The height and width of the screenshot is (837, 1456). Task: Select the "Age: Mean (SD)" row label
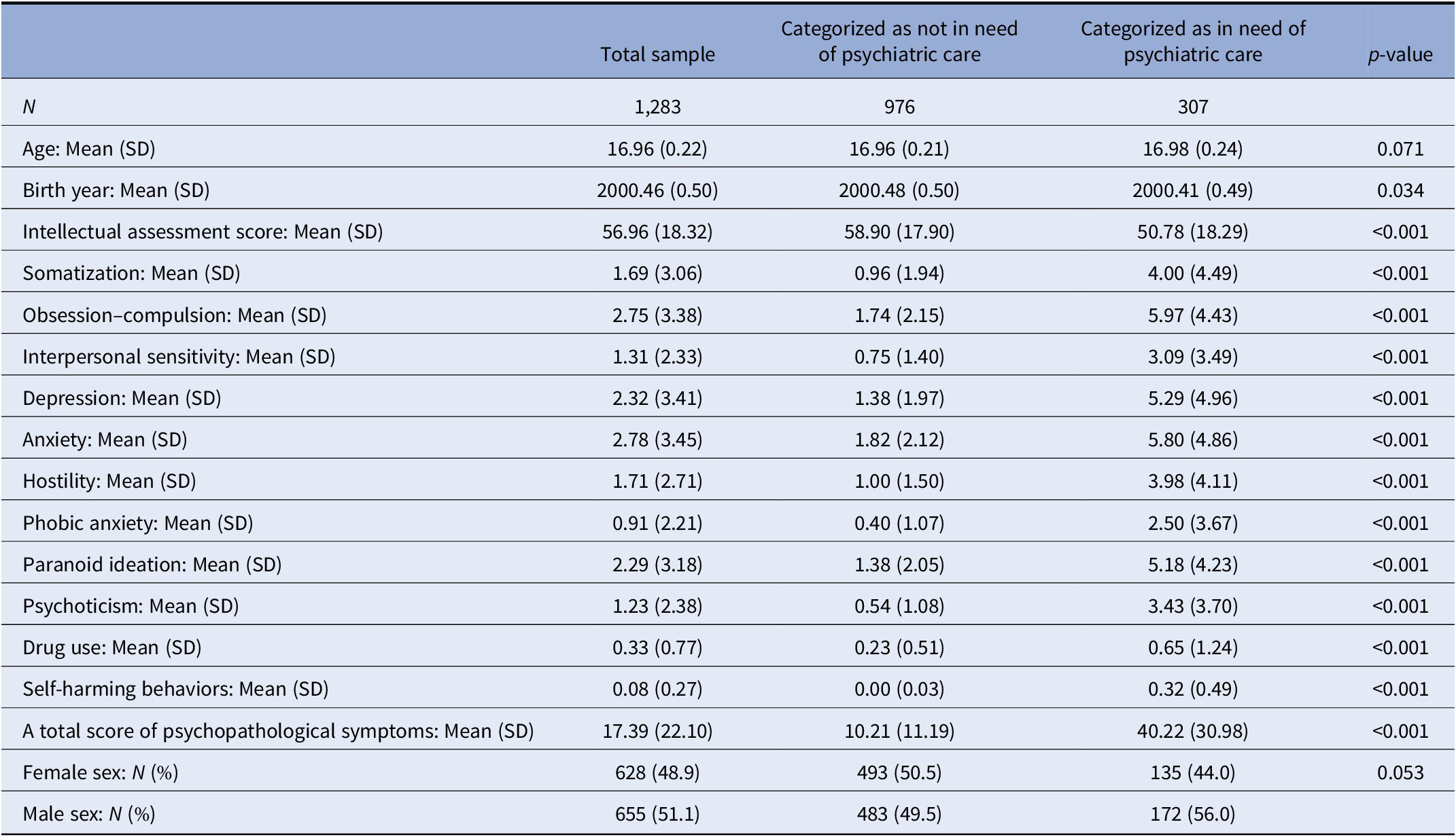[x=89, y=148]
